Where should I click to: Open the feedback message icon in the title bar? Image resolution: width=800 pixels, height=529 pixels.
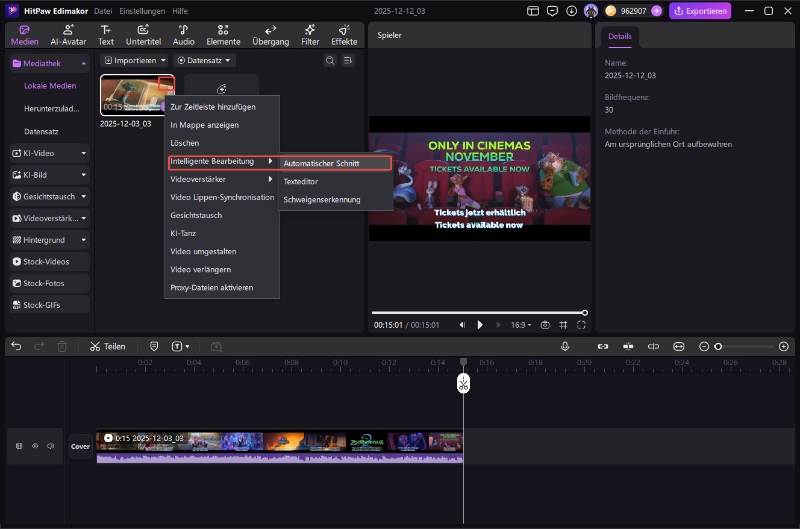click(552, 11)
